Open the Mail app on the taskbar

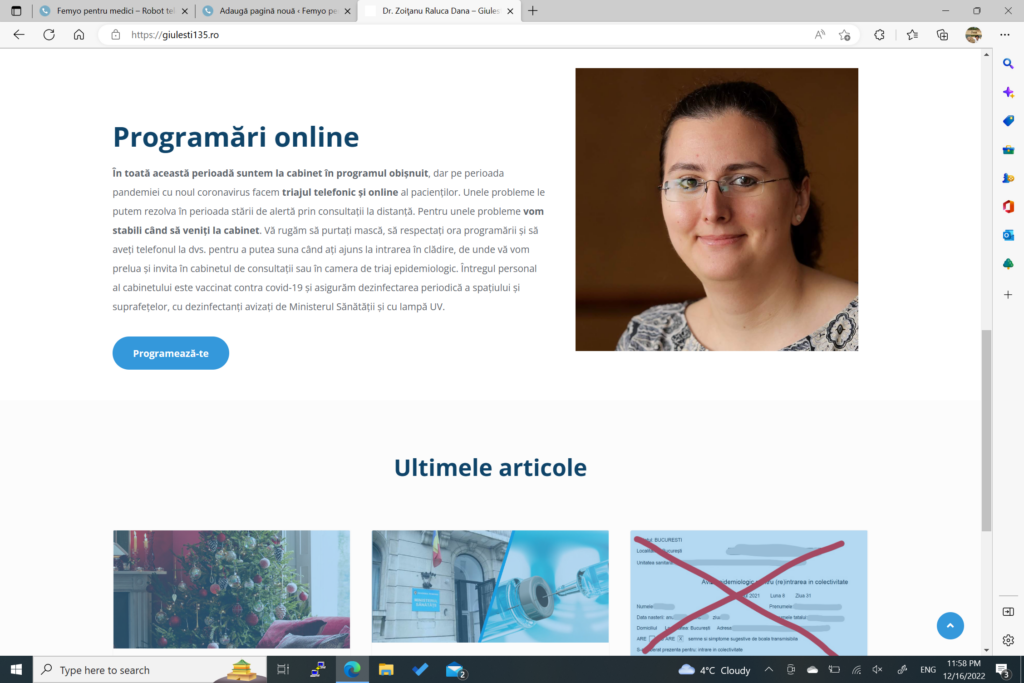click(455, 669)
